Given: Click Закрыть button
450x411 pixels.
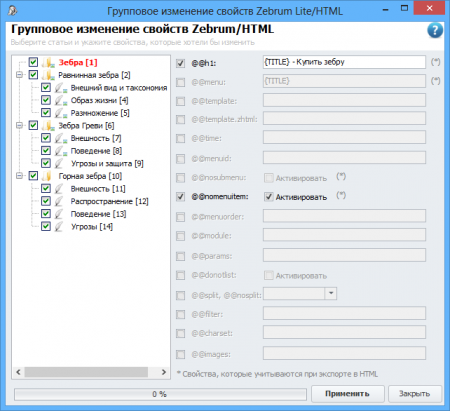Looking at the screenshot, I should 415,394.
